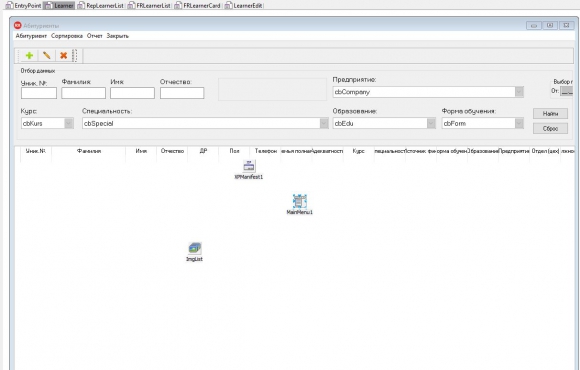
Task: Click the pencil edit toolbar icon
Action: [47, 56]
